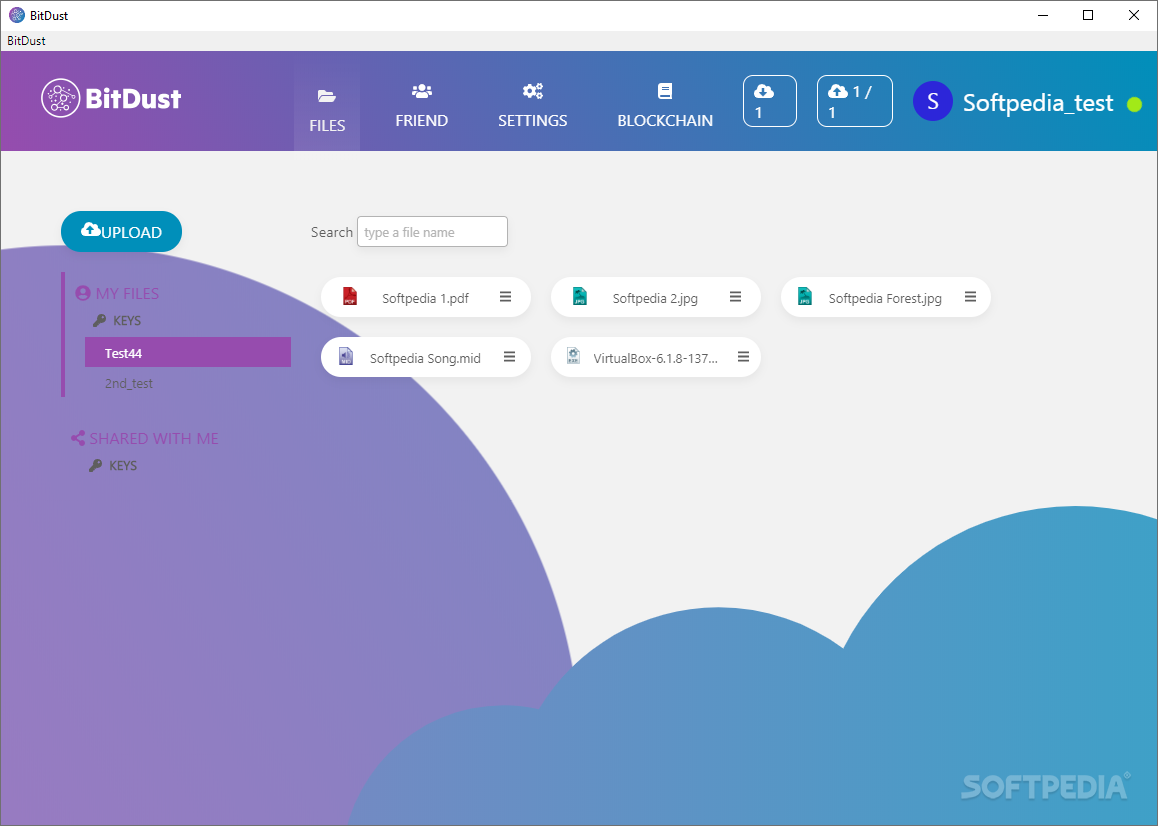Focus the file name search field

pyautogui.click(x=432, y=232)
